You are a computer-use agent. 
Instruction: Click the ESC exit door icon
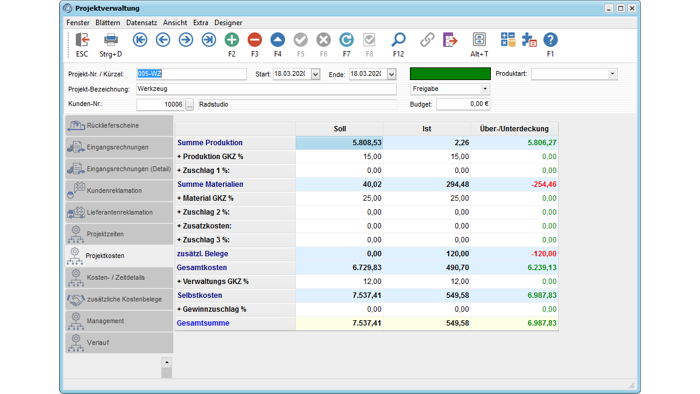(x=82, y=40)
